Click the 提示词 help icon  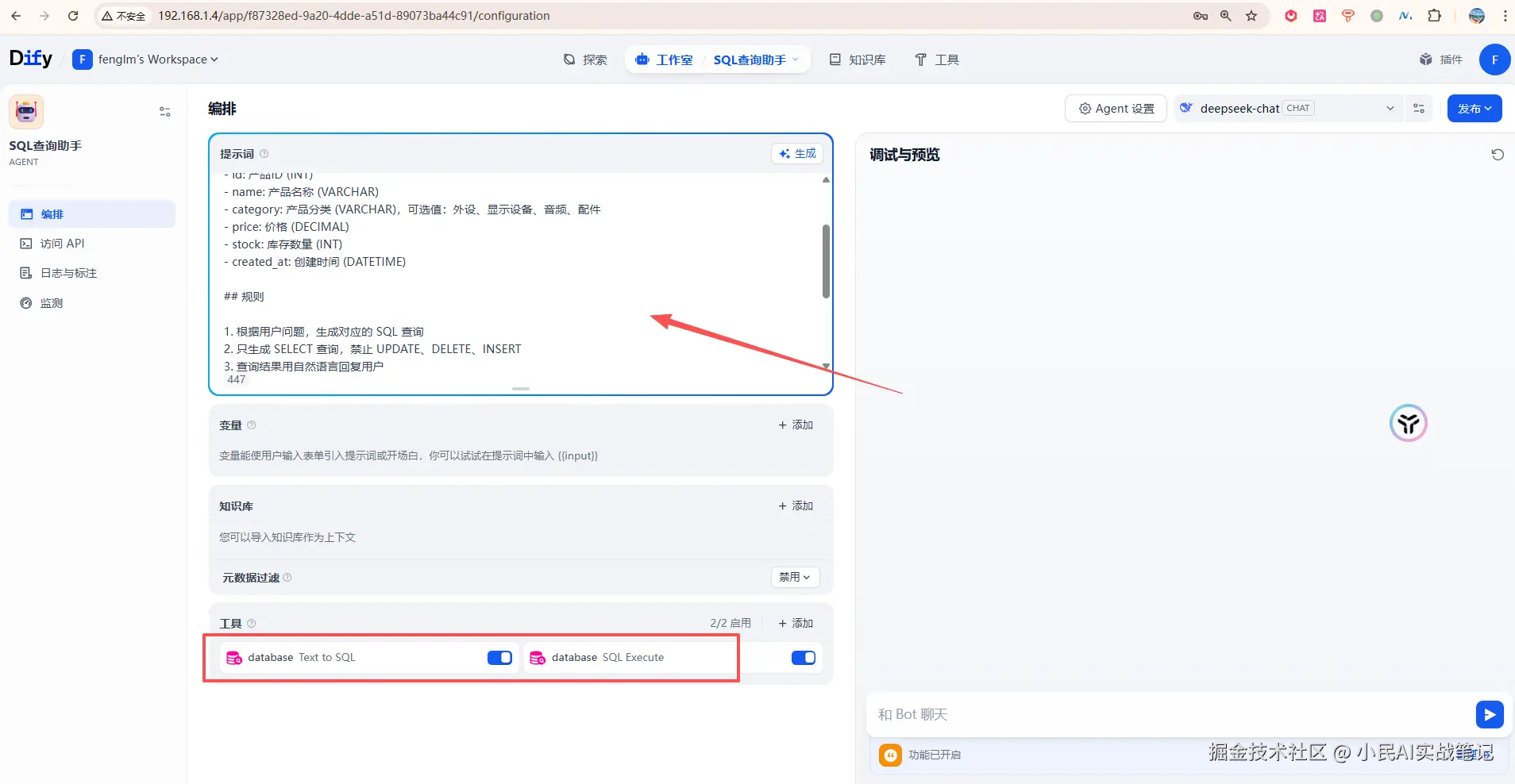coord(264,154)
